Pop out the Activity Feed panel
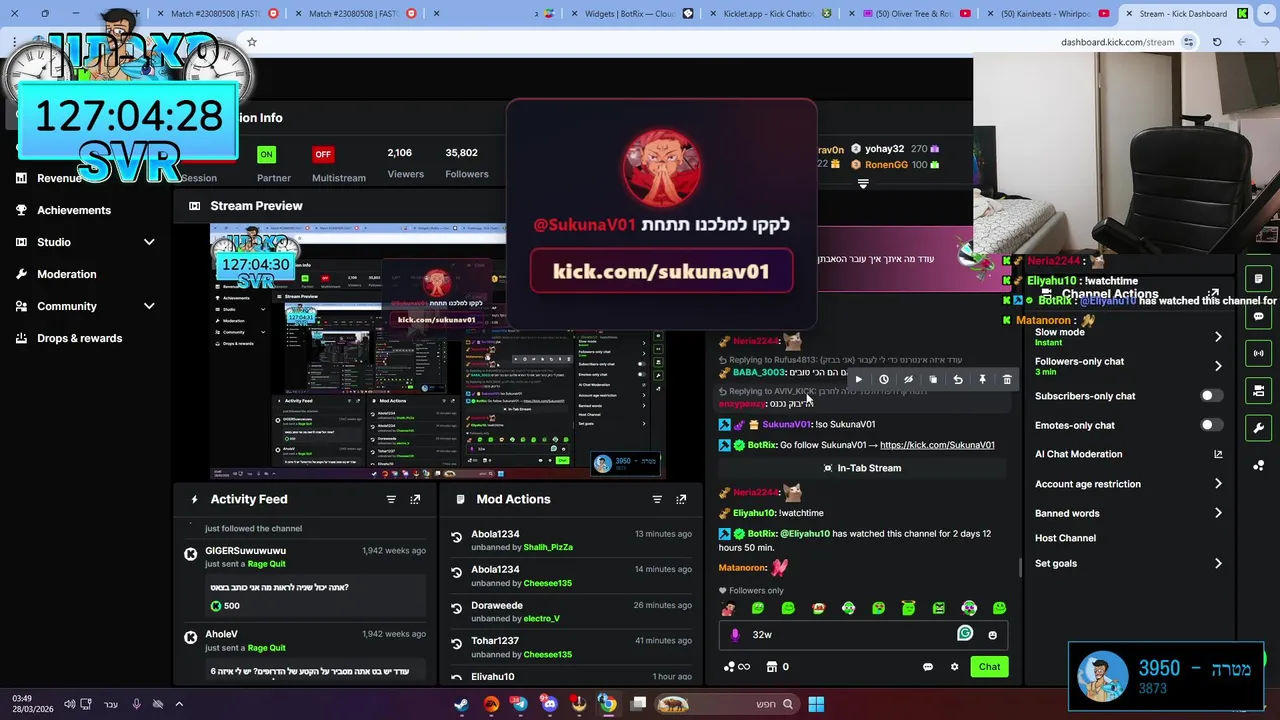This screenshot has height=720, width=1280. [x=415, y=499]
